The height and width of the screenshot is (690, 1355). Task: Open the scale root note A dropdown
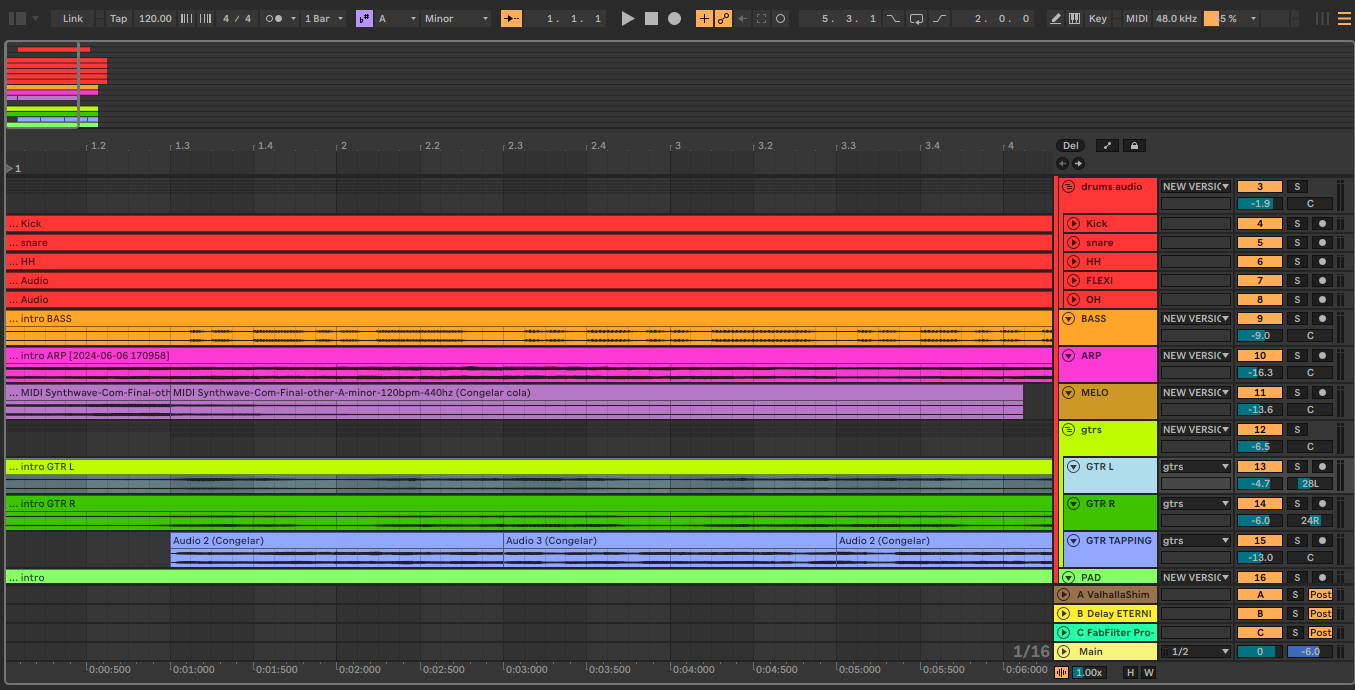click(396, 18)
